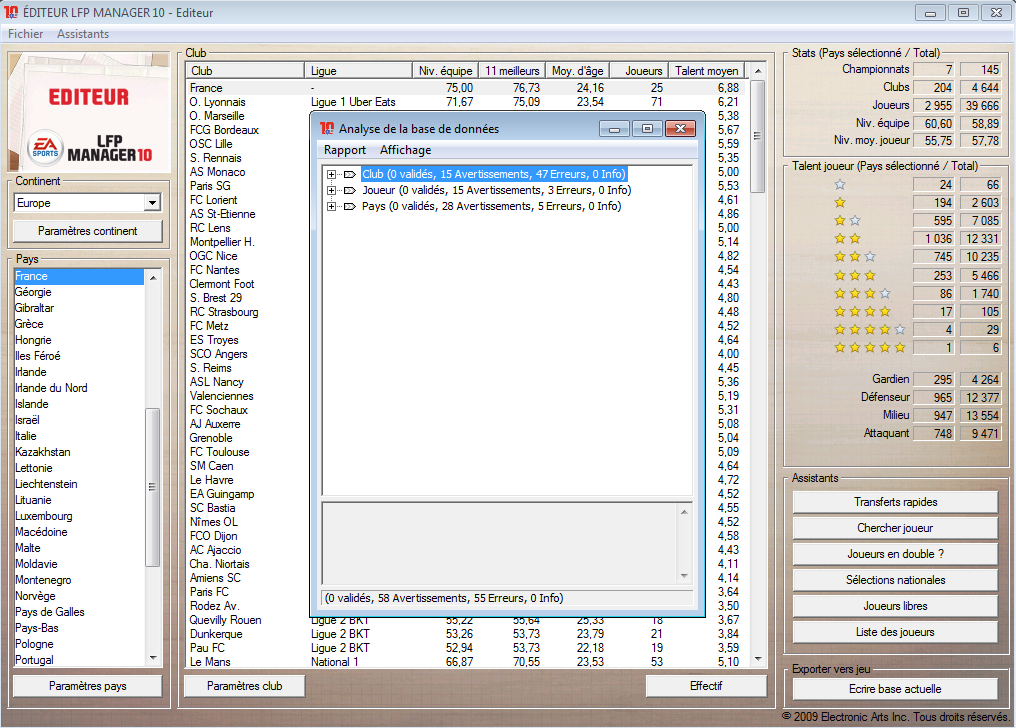Minimize the analysis dialog window
This screenshot has width=1016, height=728.
point(614,129)
